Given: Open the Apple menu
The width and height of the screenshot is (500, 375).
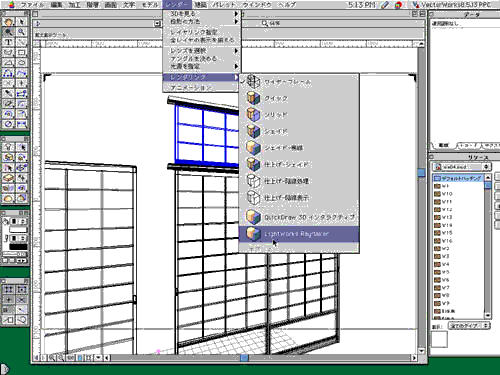Looking at the screenshot, I should click(11, 5).
